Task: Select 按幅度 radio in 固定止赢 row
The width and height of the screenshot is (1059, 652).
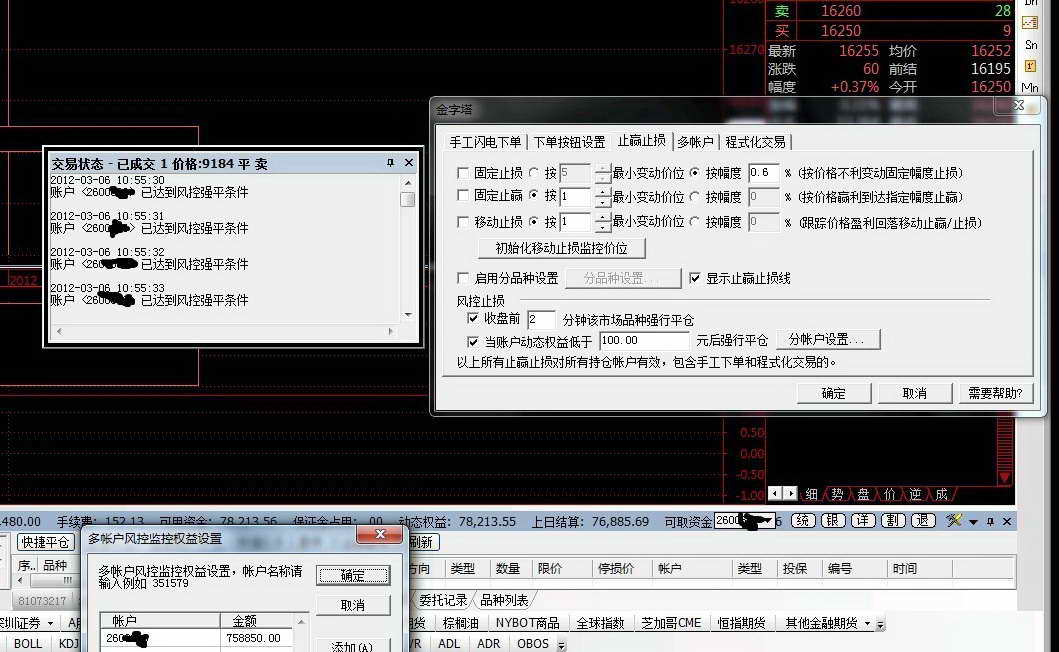Action: point(695,197)
